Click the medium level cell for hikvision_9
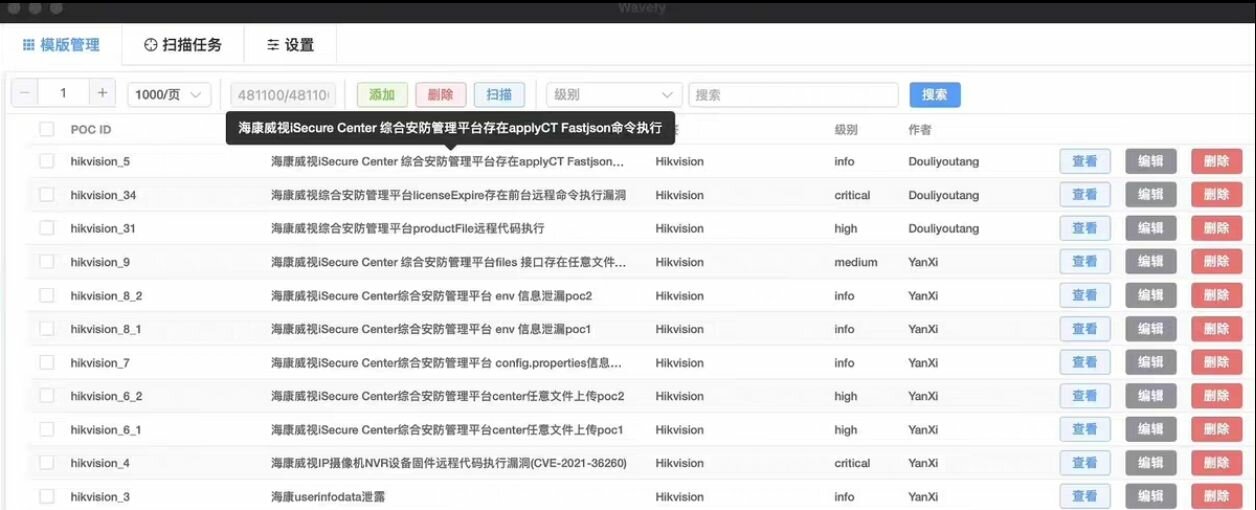The width and height of the screenshot is (1256, 510). point(856,262)
